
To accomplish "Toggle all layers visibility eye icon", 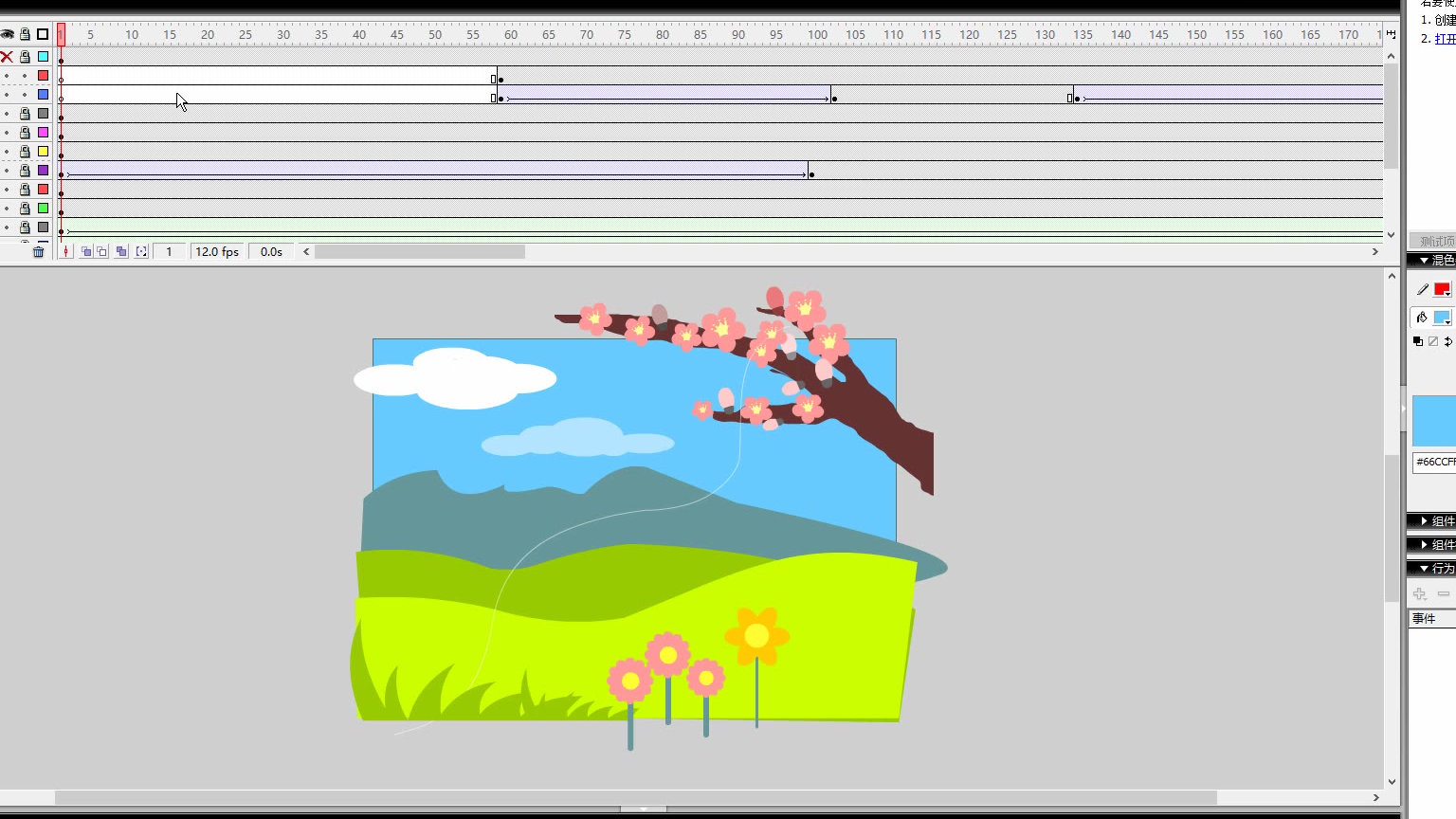I will click(8, 35).
